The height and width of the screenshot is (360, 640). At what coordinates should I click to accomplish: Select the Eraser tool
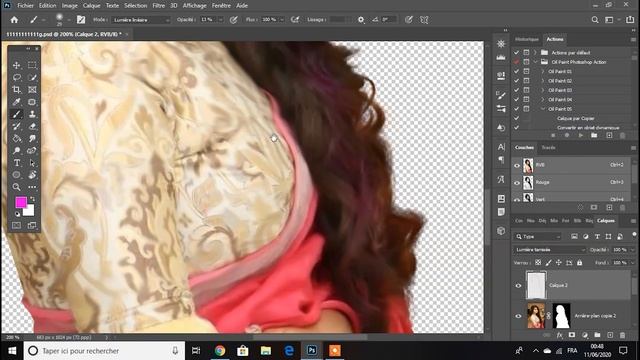point(32,126)
